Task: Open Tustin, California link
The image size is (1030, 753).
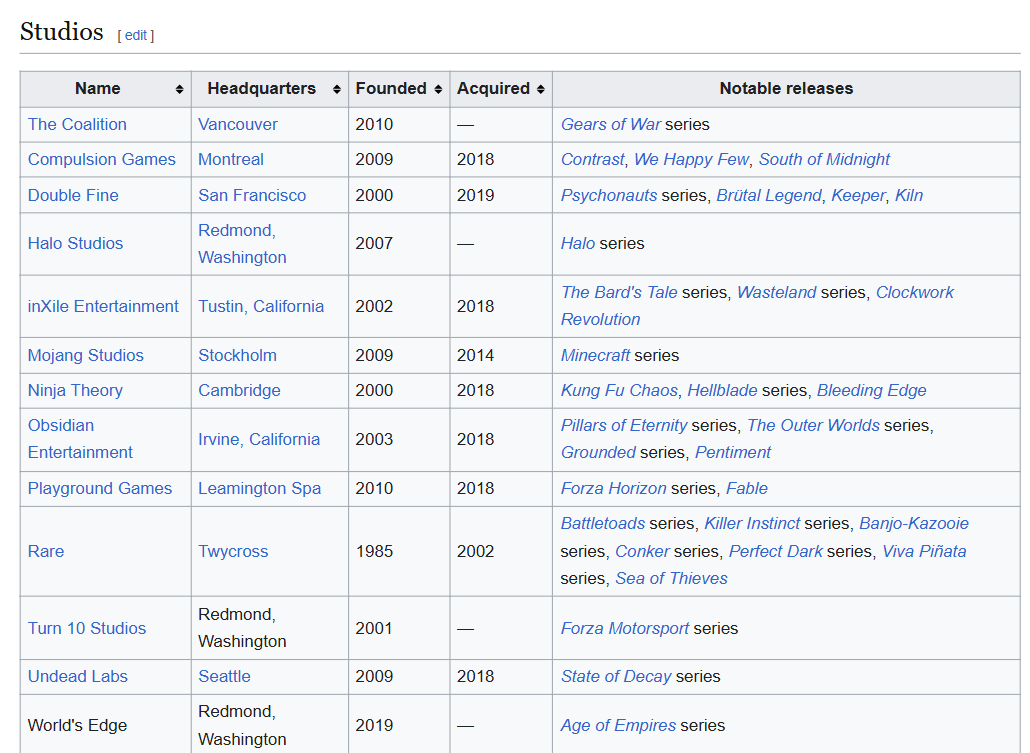Action: click(x=261, y=306)
